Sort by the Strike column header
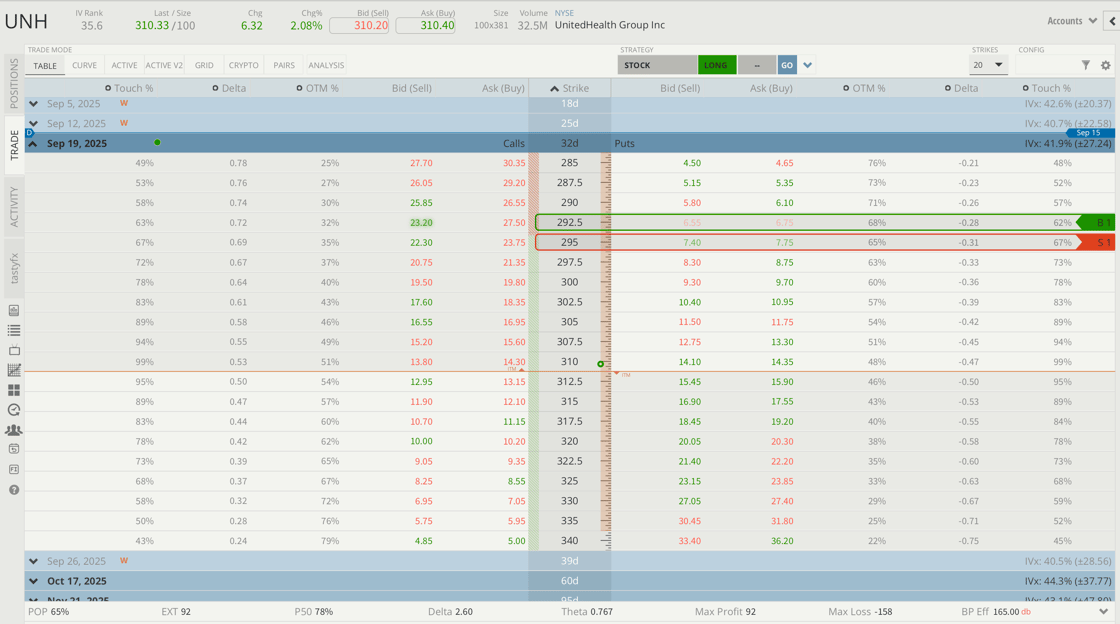 [x=570, y=88]
